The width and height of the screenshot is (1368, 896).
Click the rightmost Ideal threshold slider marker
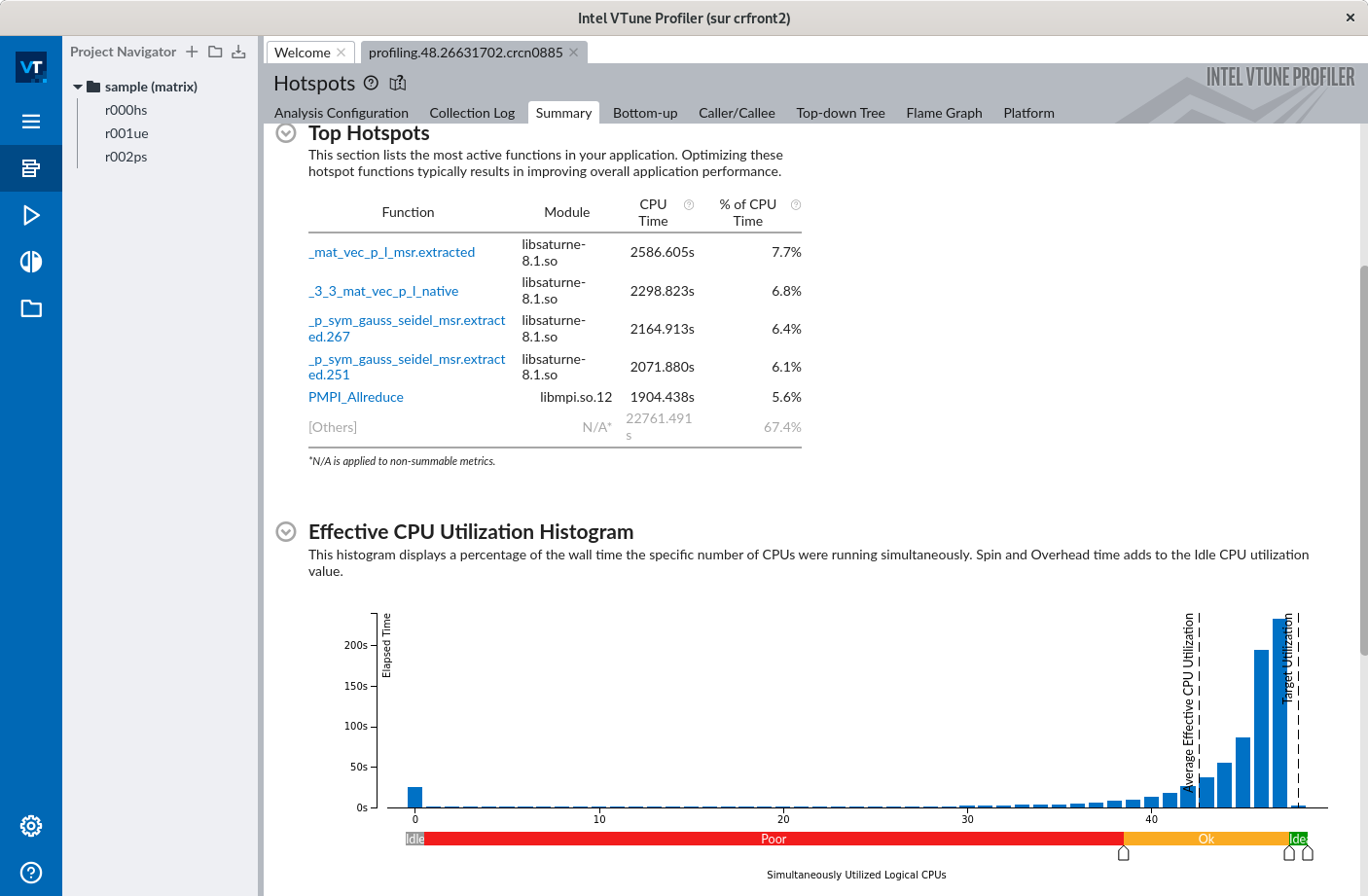[x=1308, y=853]
